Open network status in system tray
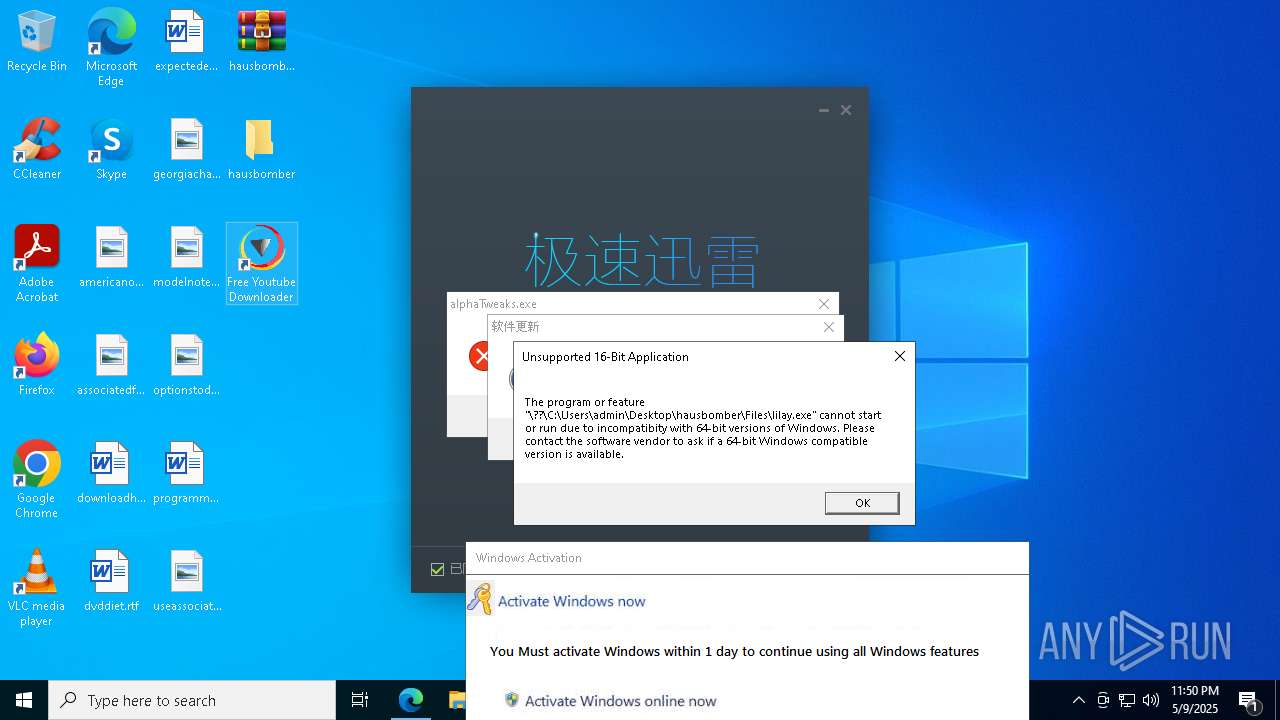1280x720 pixels. tap(1127, 700)
